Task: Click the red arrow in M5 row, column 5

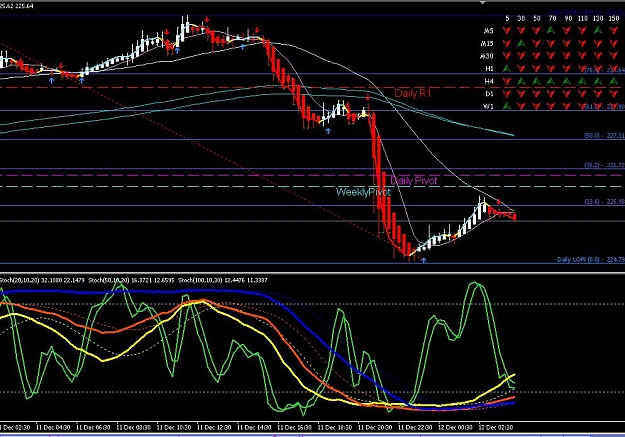Action: click(507, 30)
